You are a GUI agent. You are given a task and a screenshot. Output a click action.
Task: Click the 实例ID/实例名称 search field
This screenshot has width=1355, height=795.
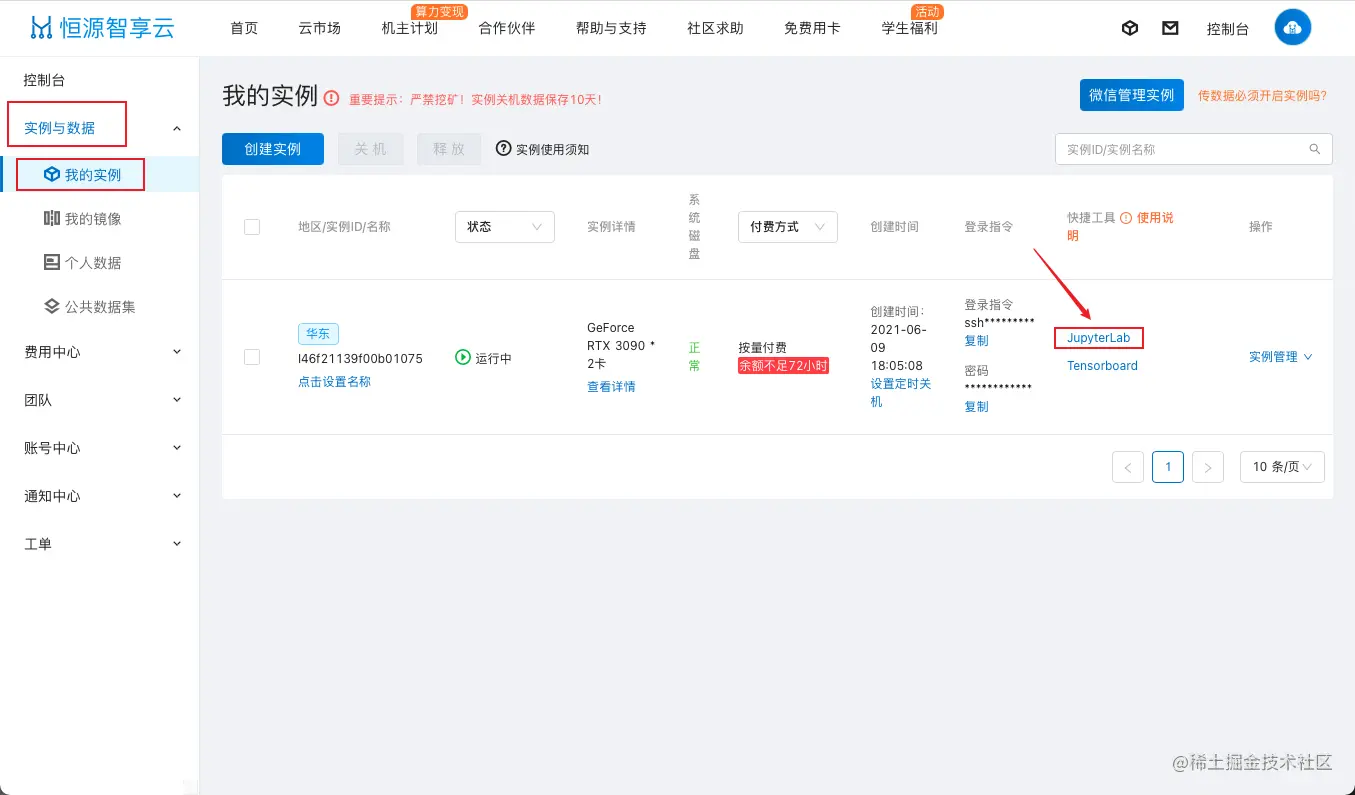click(1194, 149)
